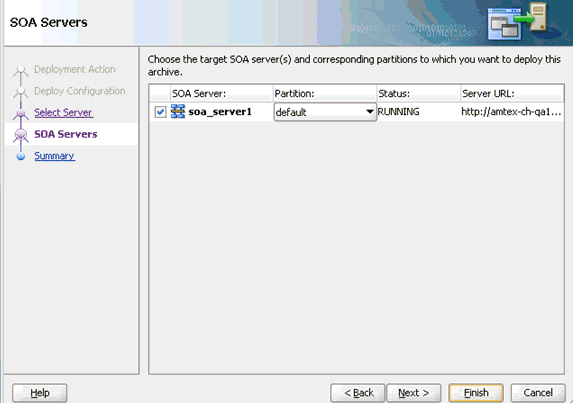Open the Summary step link
574x403 pixels.
pos(54,156)
